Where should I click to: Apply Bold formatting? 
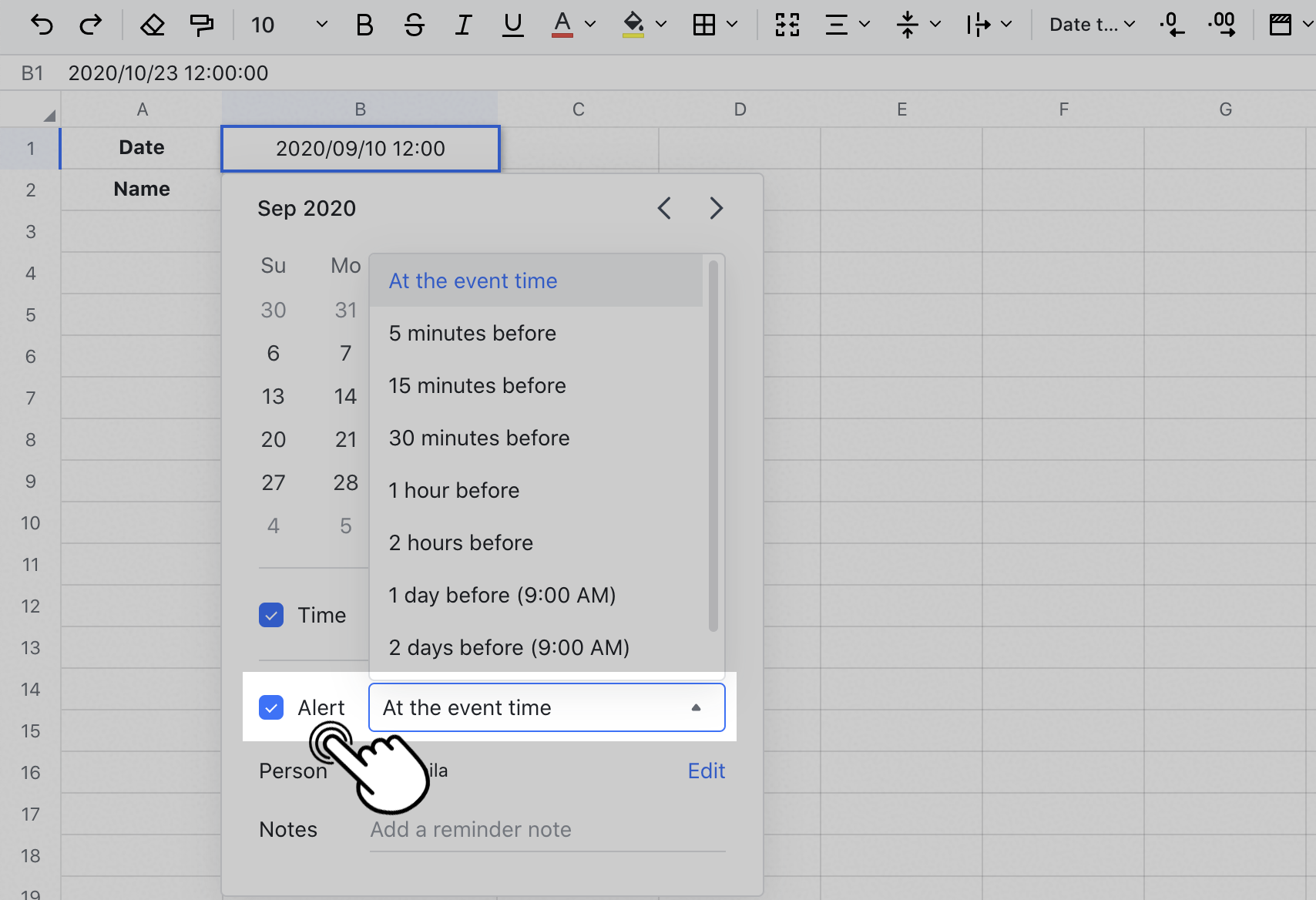[x=364, y=25]
